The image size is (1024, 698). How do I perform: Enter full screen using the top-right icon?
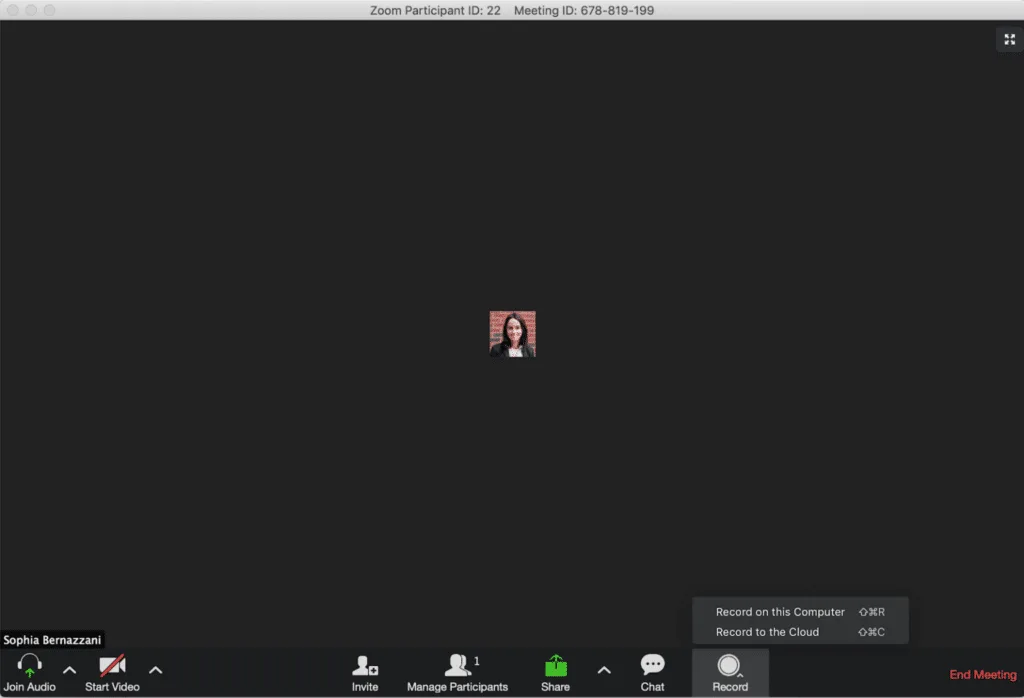click(1009, 40)
